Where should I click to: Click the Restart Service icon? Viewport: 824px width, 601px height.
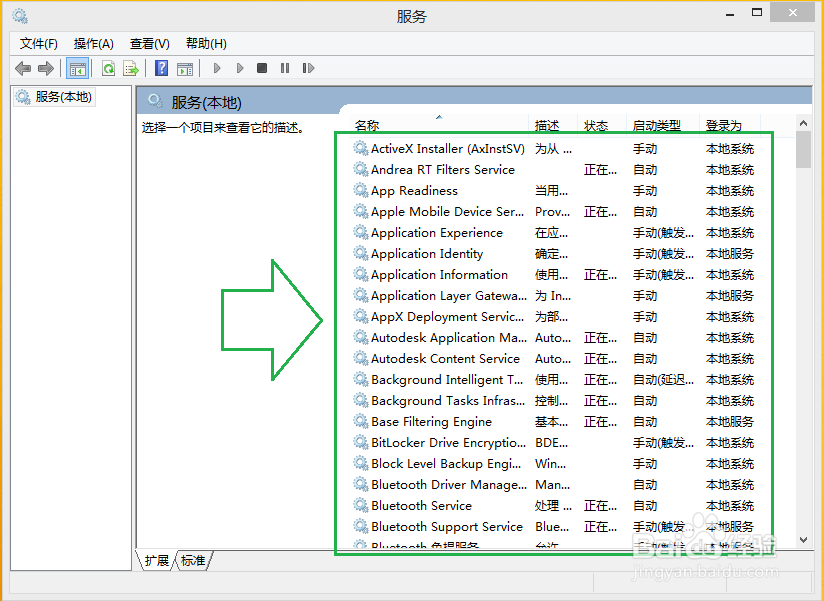point(308,68)
